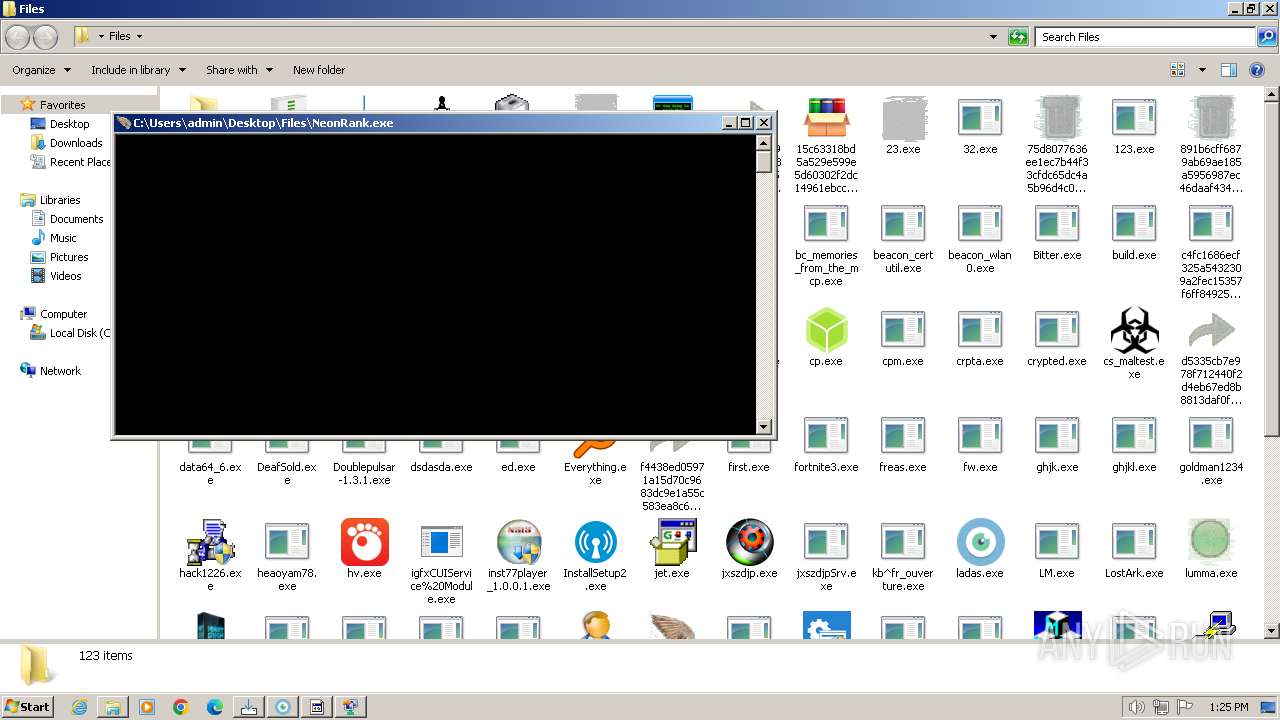Open Microsoft Edge from the taskbar

click(215, 707)
